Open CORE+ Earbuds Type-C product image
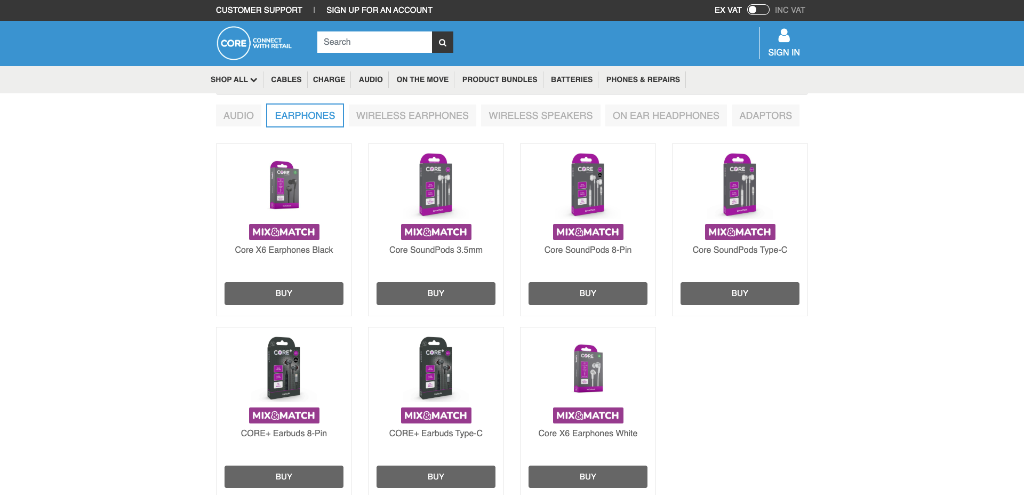The height and width of the screenshot is (495, 1024). (436, 369)
